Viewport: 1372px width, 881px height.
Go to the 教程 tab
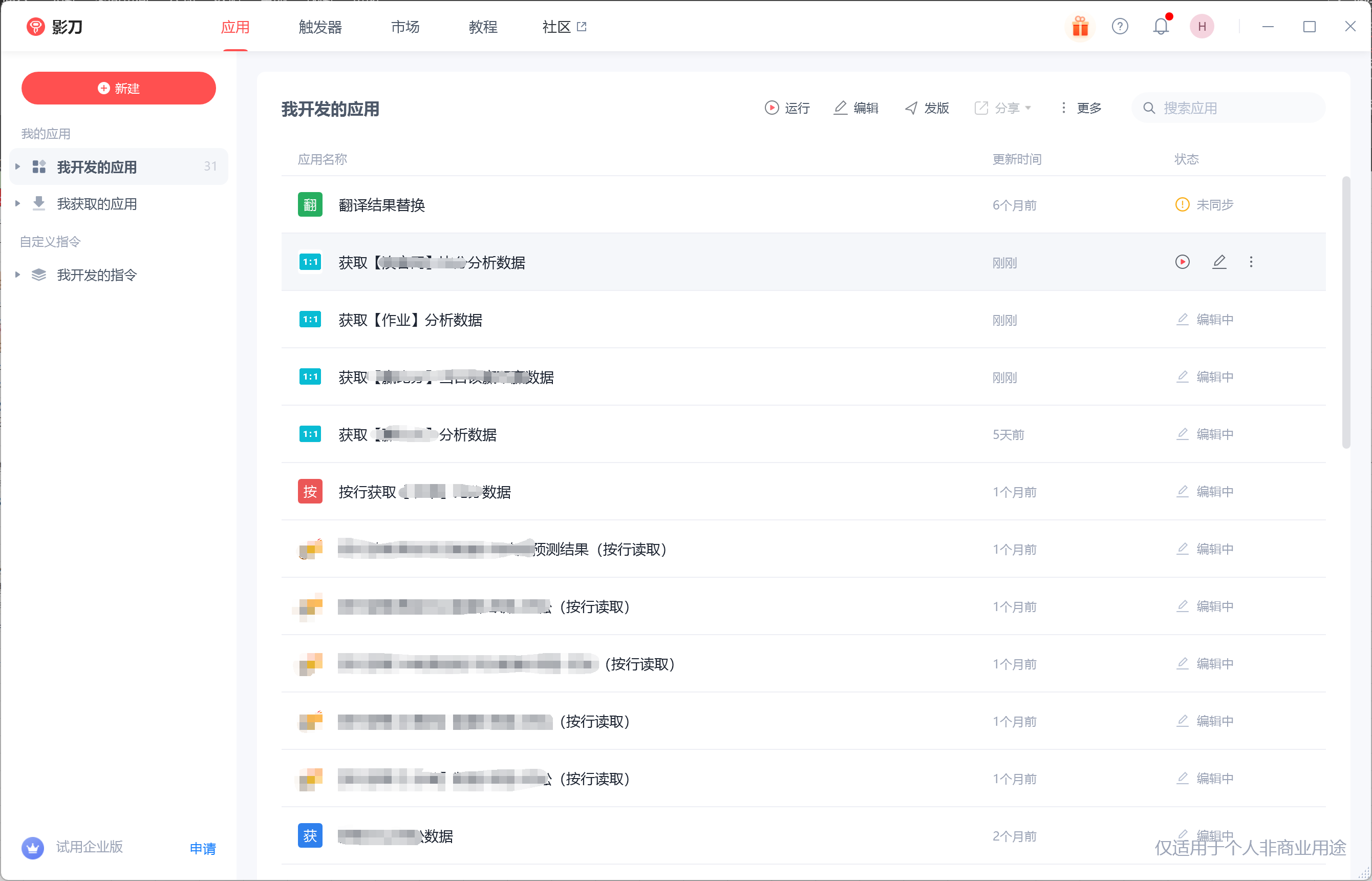483,27
